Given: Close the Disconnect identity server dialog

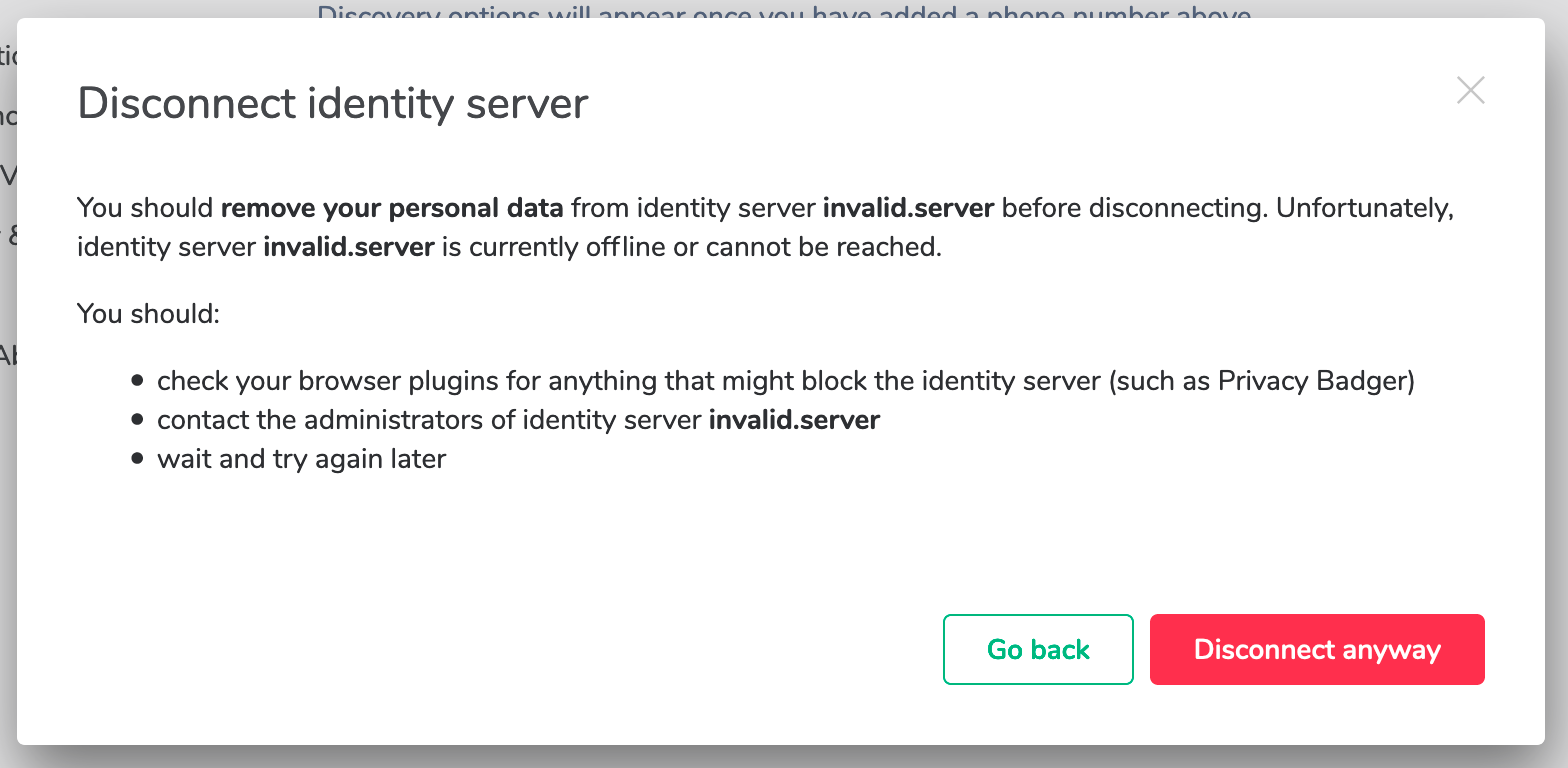Looking at the screenshot, I should 1470,91.
